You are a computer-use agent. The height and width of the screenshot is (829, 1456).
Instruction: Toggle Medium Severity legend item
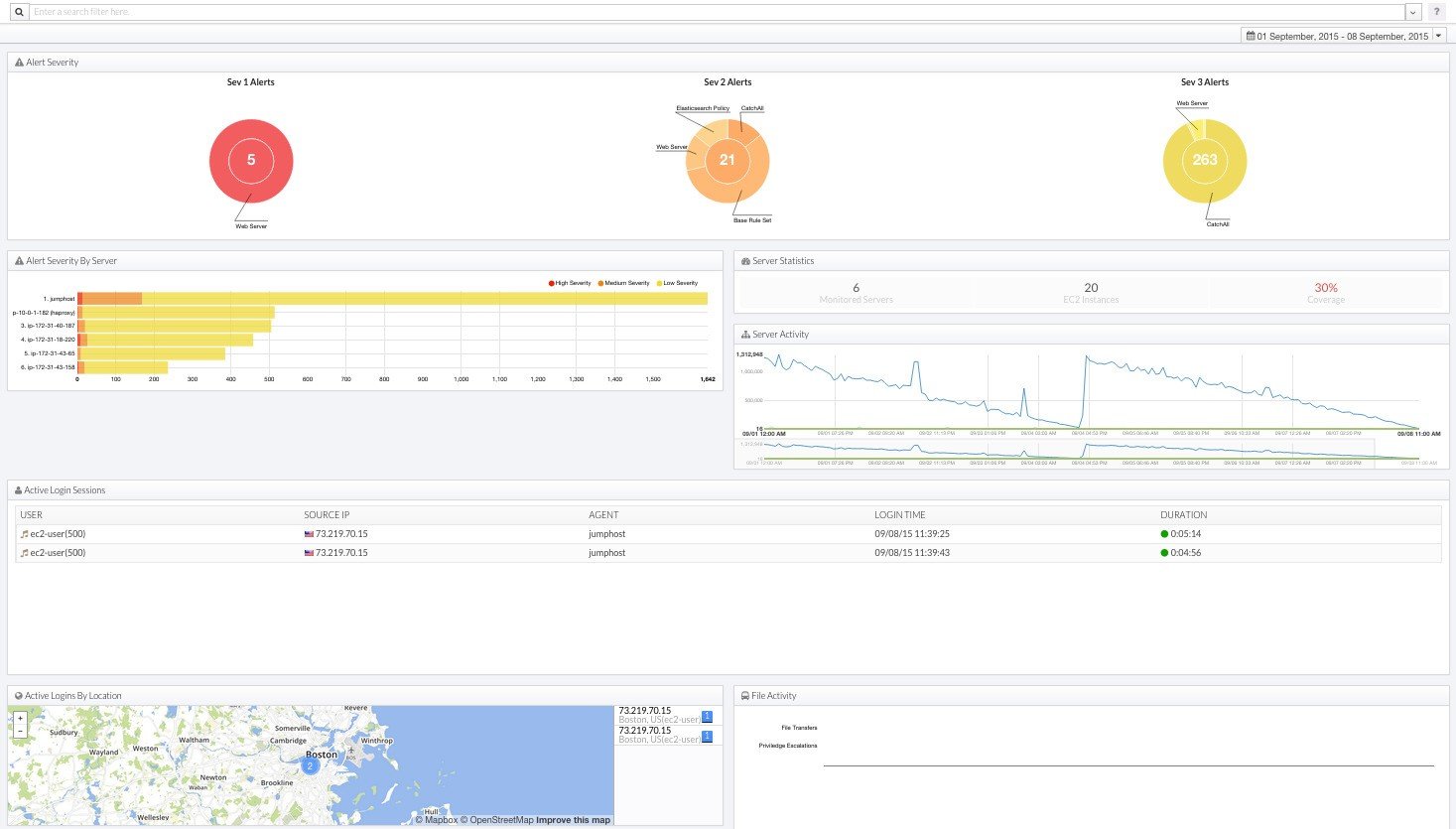coord(623,283)
